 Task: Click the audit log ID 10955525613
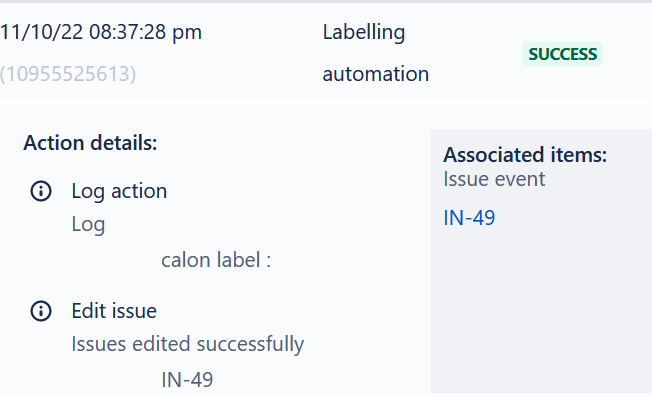(68, 74)
